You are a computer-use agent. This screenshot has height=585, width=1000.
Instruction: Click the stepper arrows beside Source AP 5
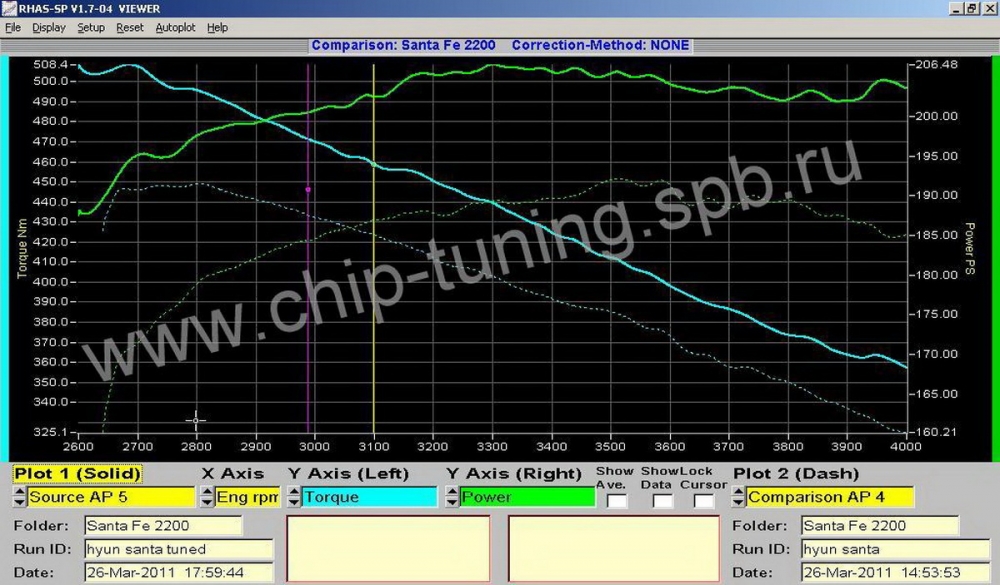click(20, 497)
